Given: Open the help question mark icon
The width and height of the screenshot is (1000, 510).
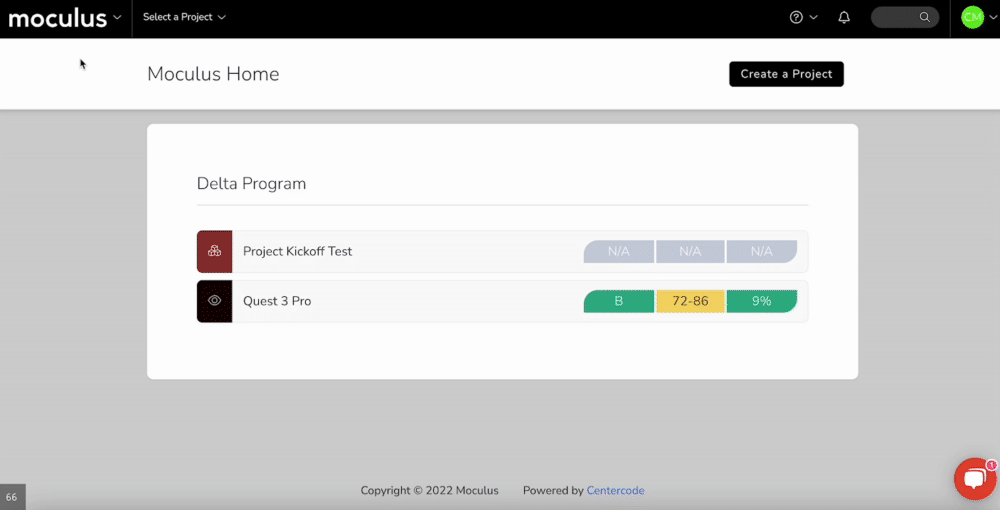Looking at the screenshot, I should [x=796, y=17].
